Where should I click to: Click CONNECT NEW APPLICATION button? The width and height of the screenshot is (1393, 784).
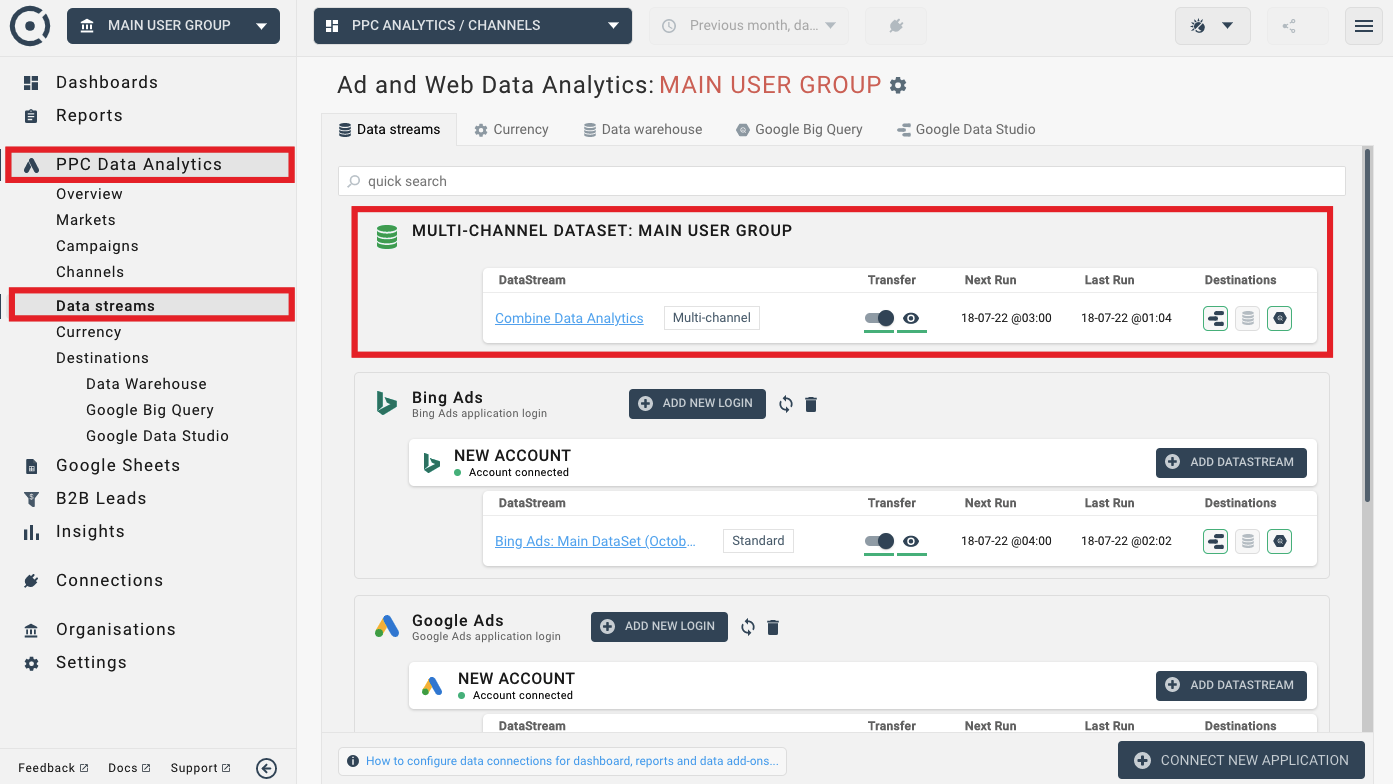1241,760
